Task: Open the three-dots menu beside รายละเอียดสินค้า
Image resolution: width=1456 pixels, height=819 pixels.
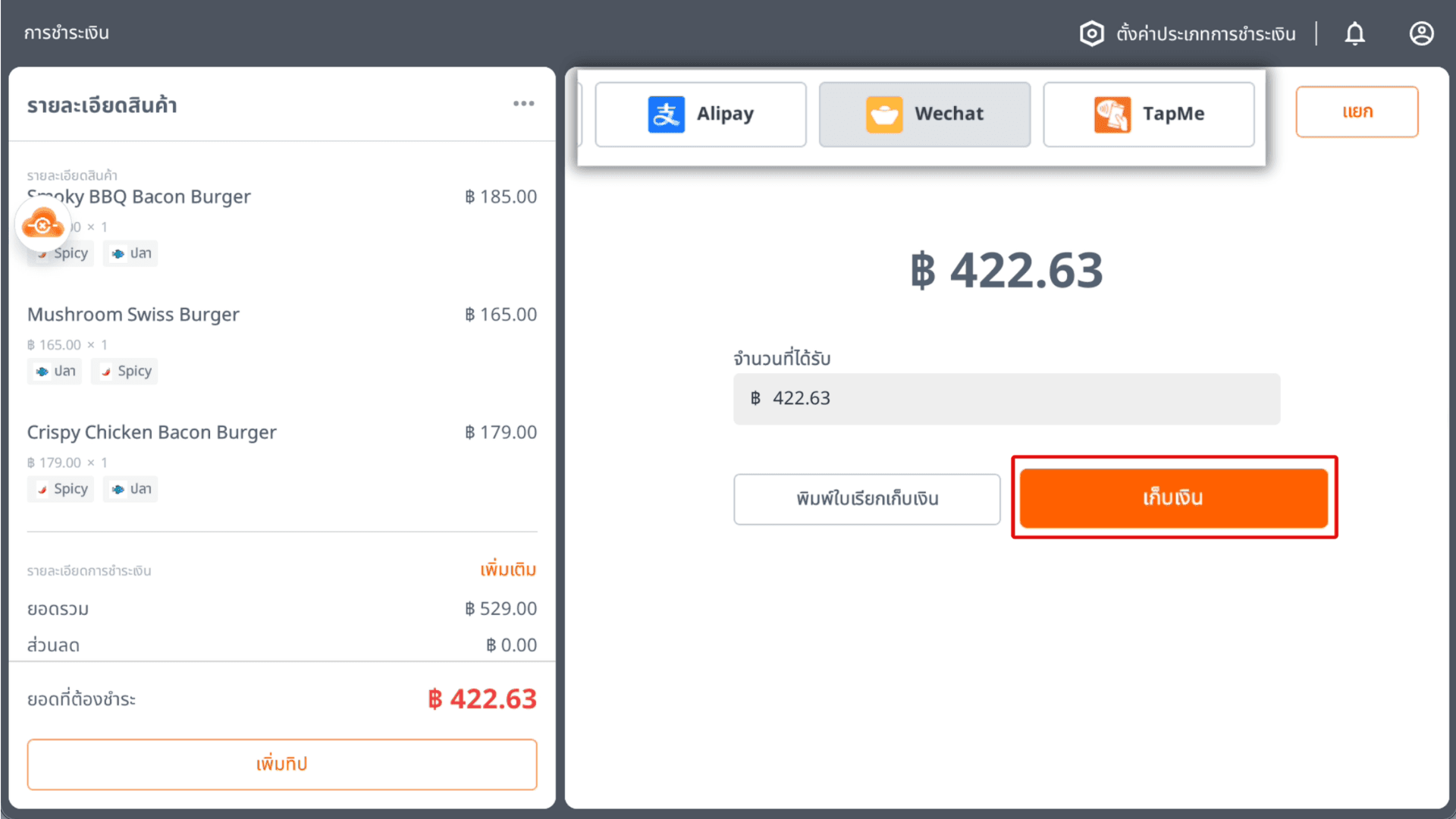Action: 523,104
